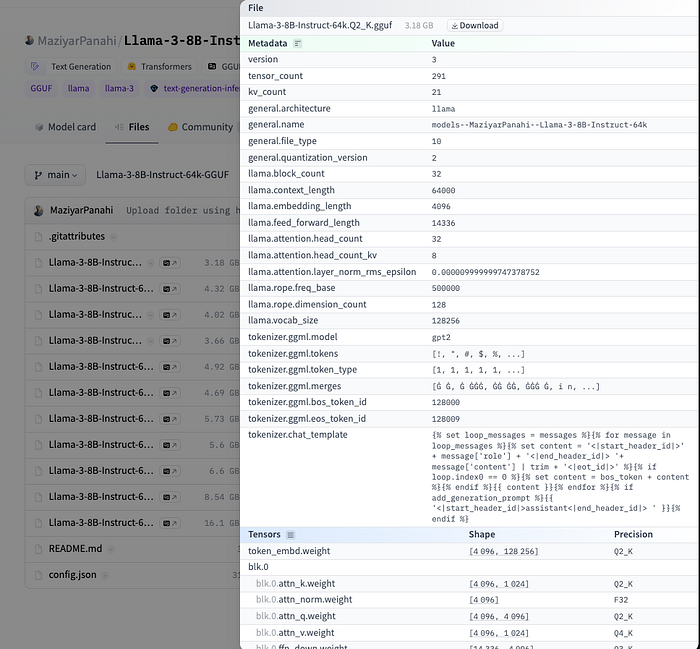
Task: Open the config.json file
Action: coord(72,575)
